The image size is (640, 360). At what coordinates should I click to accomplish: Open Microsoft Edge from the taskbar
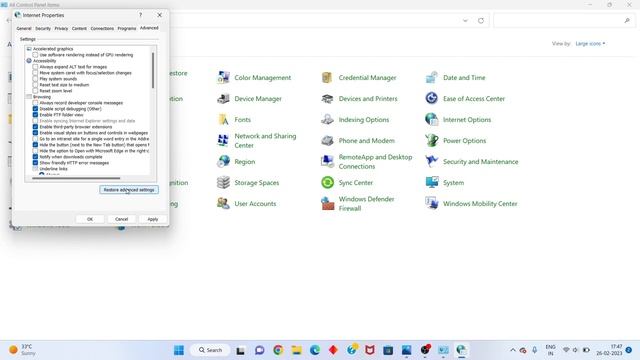coord(315,350)
